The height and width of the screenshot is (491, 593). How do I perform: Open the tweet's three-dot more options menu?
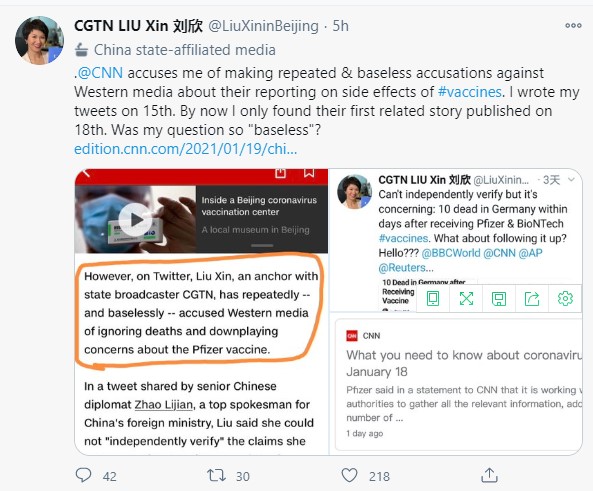click(573, 26)
